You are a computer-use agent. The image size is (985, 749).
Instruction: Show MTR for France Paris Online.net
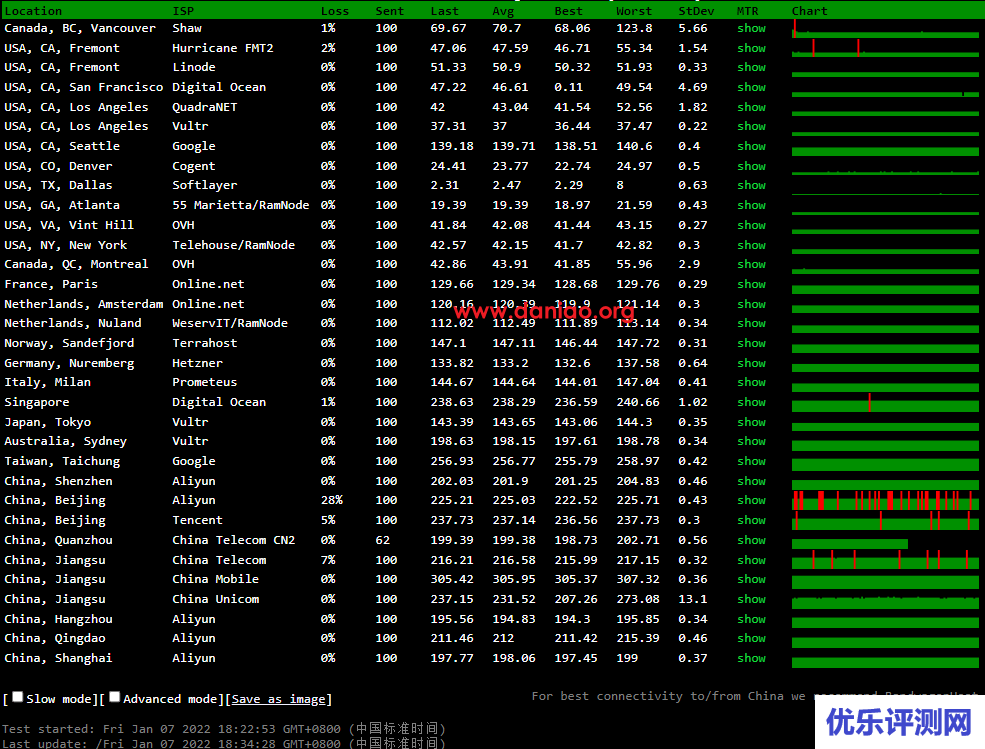point(751,285)
